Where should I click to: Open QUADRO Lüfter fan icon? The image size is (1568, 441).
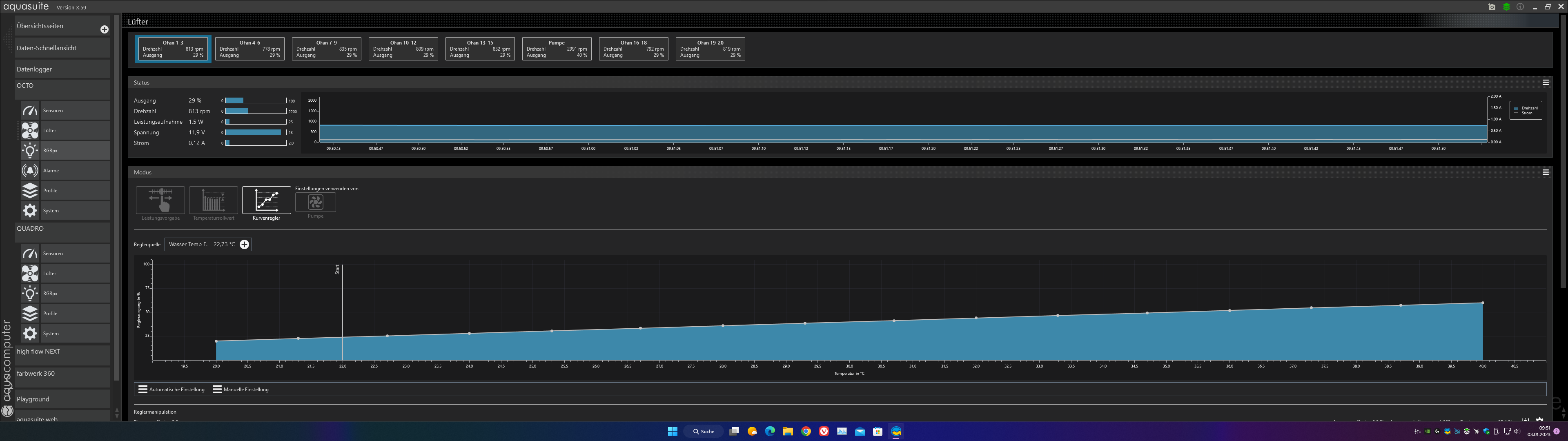(30, 274)
